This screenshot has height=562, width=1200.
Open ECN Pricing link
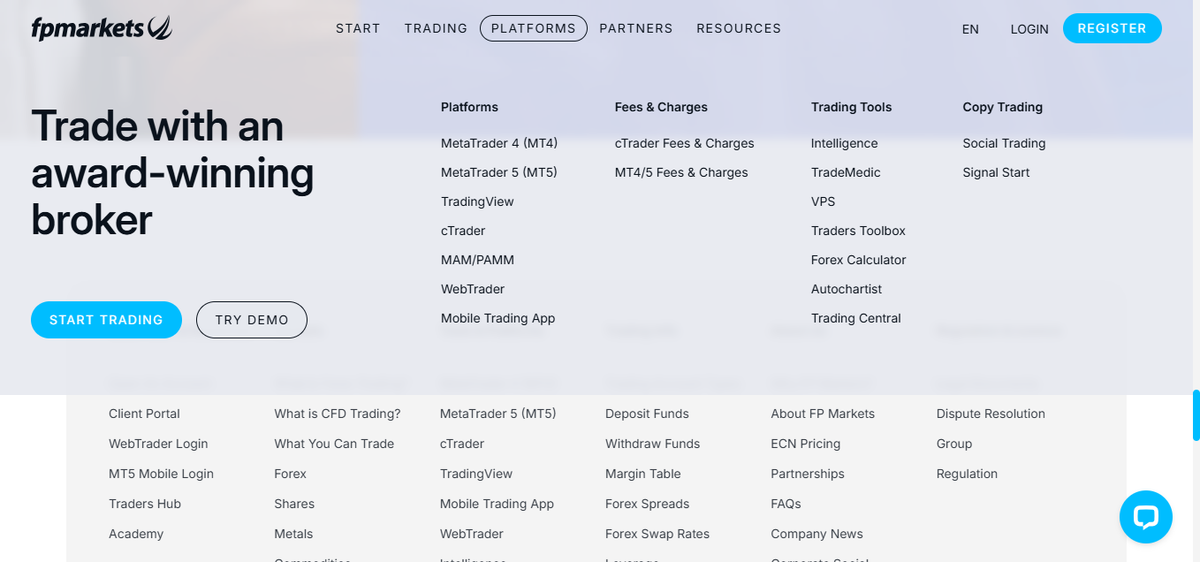point(805,443)
